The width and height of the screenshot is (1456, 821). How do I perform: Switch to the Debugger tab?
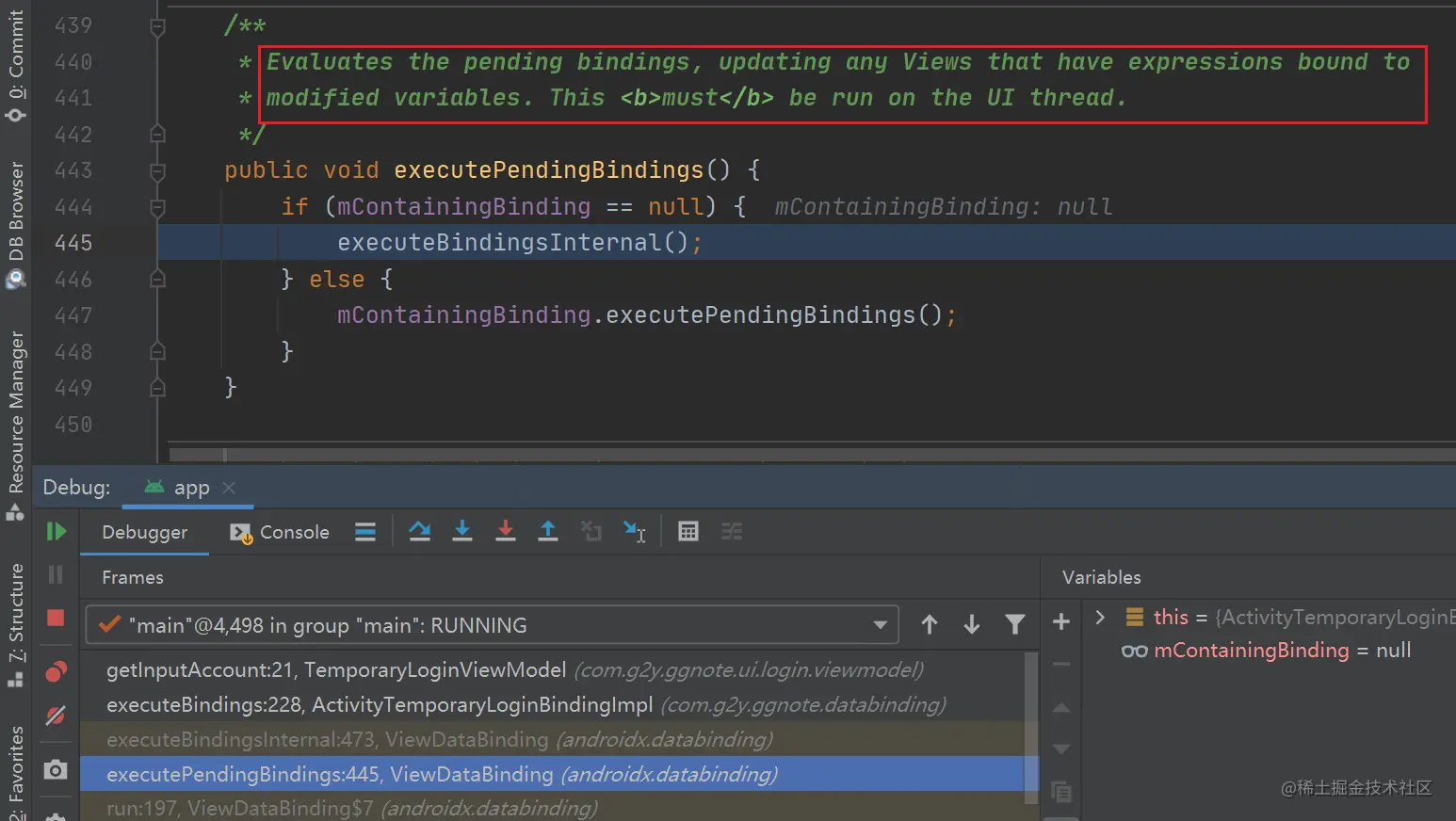tap(144, 532)
